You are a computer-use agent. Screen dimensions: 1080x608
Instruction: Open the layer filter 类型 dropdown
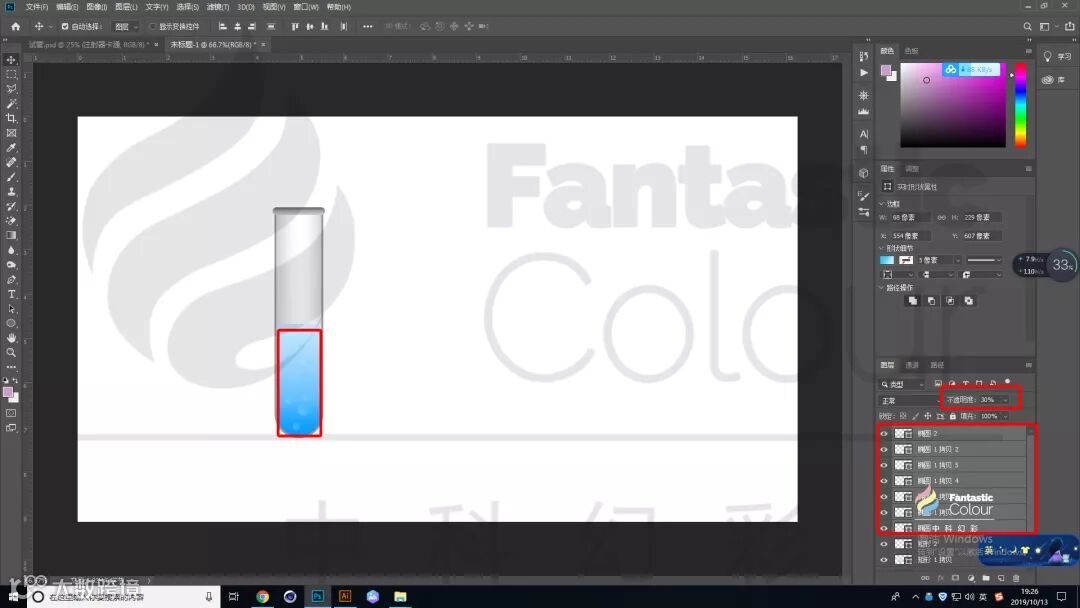click(x=902, y=384)
